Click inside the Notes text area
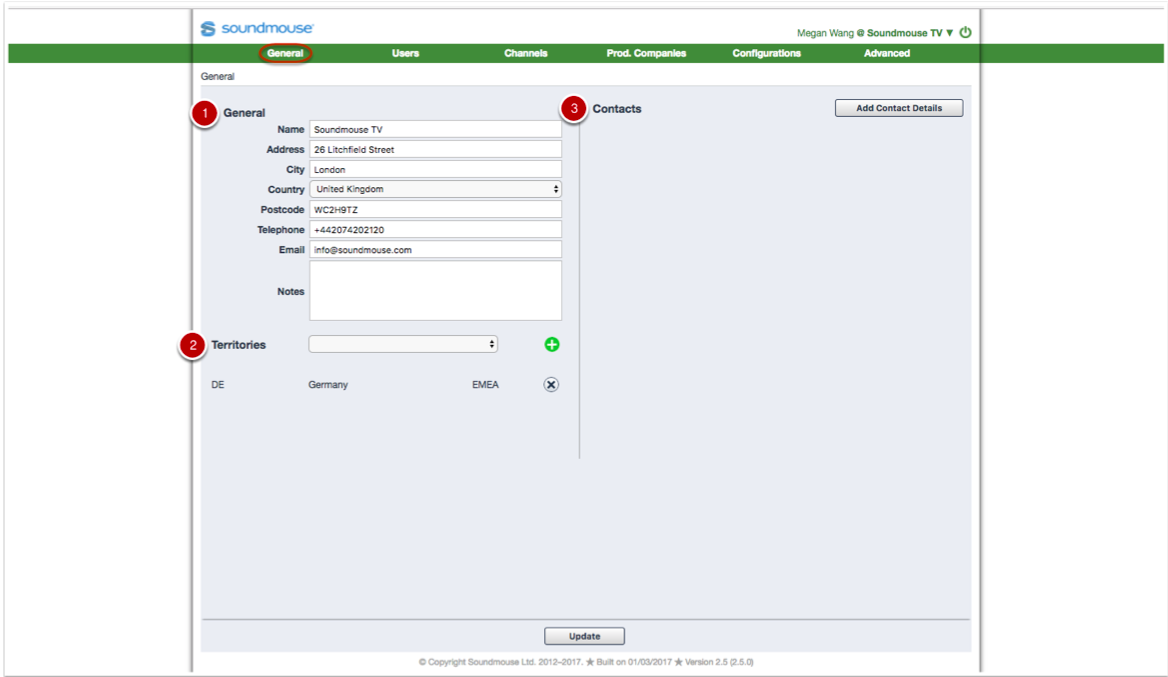This screenshot has height=677, width=1168. pyautogui.click(x=436, y=290)
